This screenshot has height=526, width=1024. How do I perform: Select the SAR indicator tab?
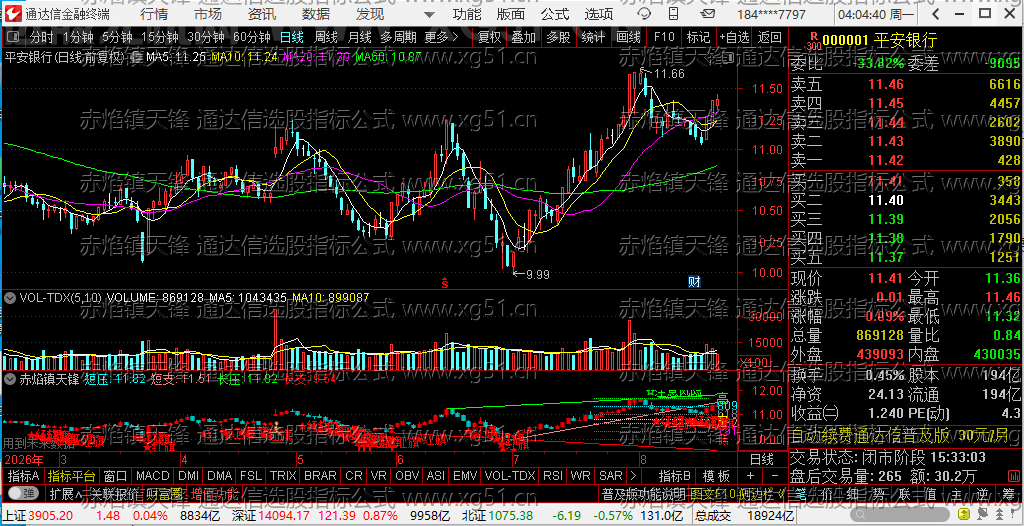tap(611, 476)
